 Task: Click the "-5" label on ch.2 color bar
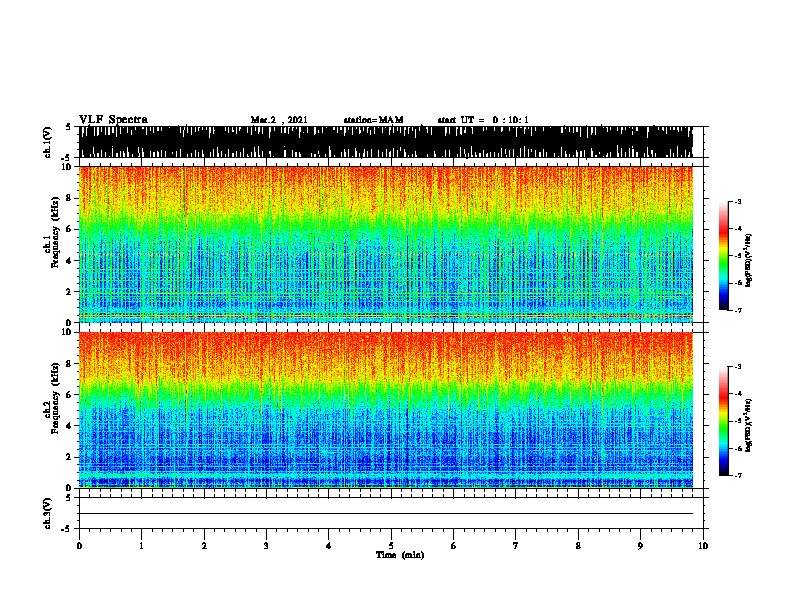pos(738,421)
